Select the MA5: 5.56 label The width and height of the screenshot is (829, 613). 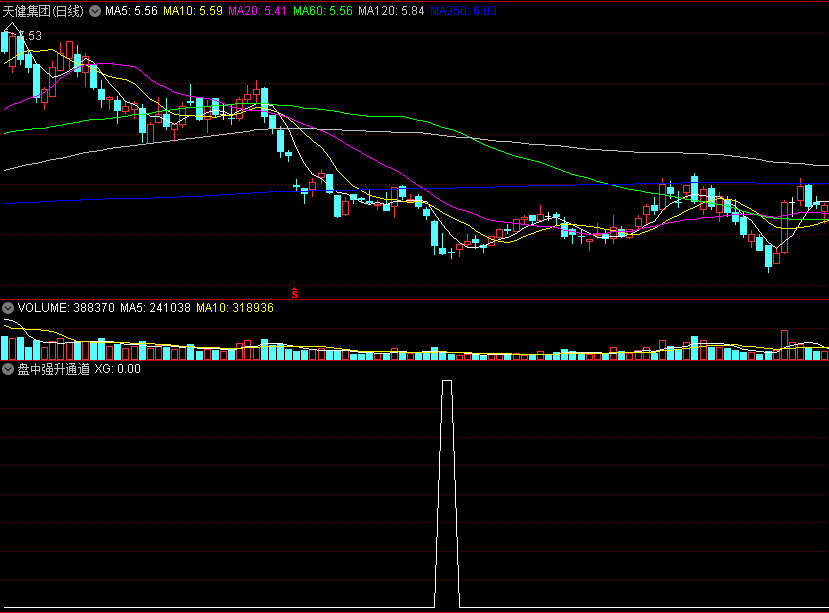tap(131, 11)
